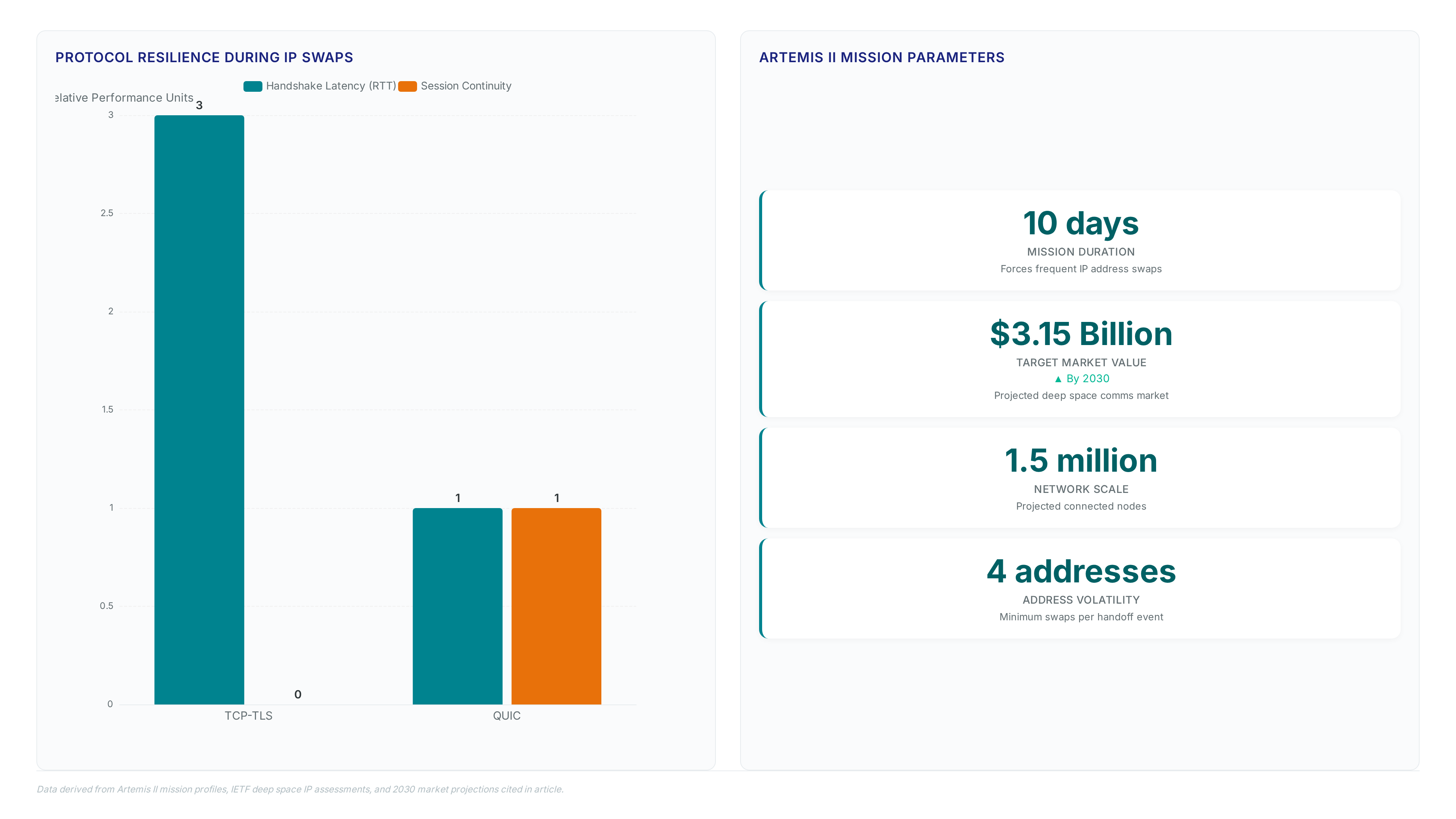The image size is (1456, 819).
Task: Toggle Handshake Latency (RTT) legend swatch
Action: [253, 86]
